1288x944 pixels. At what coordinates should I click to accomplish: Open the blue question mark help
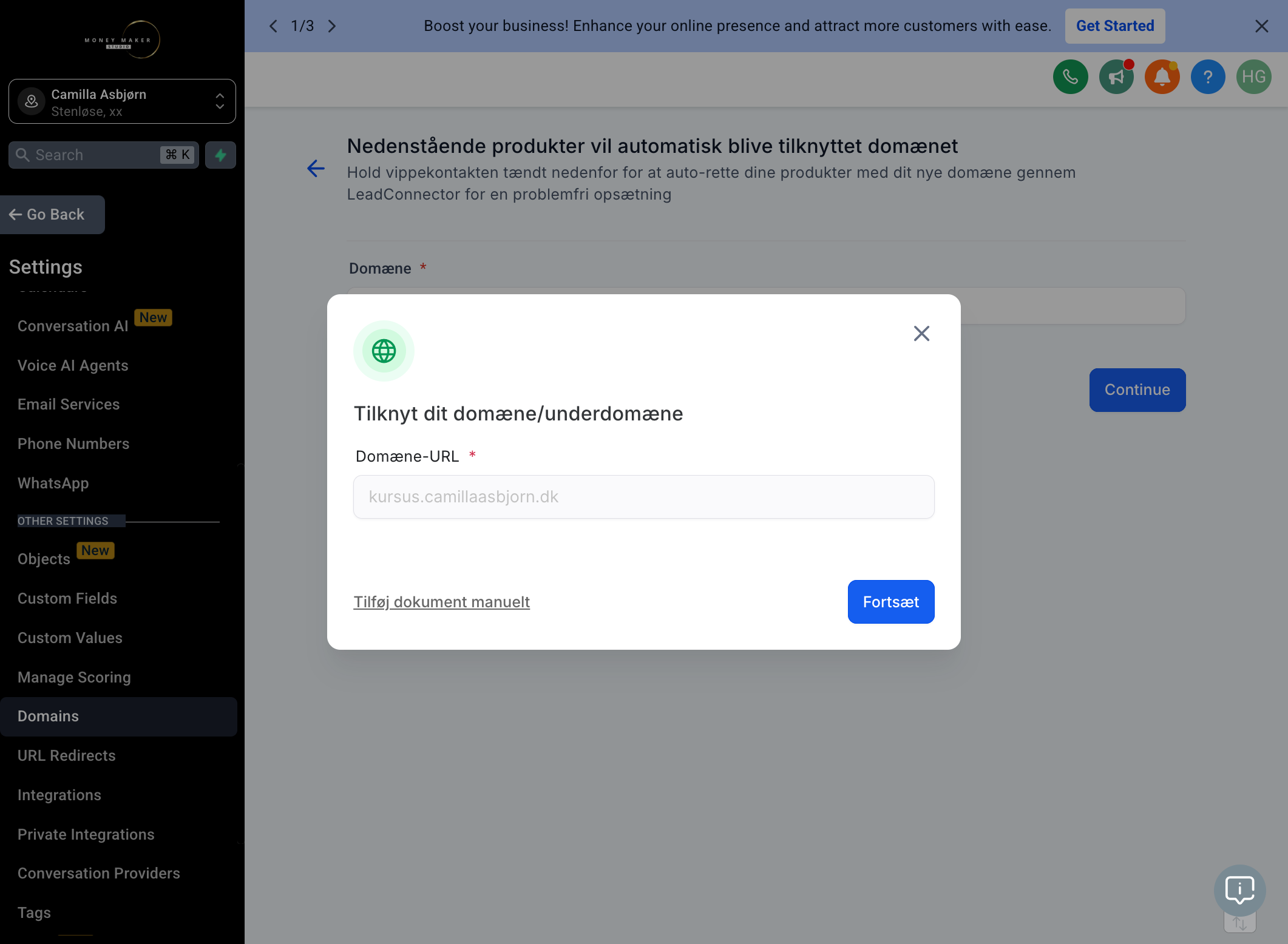click(x=1208, y=77)
